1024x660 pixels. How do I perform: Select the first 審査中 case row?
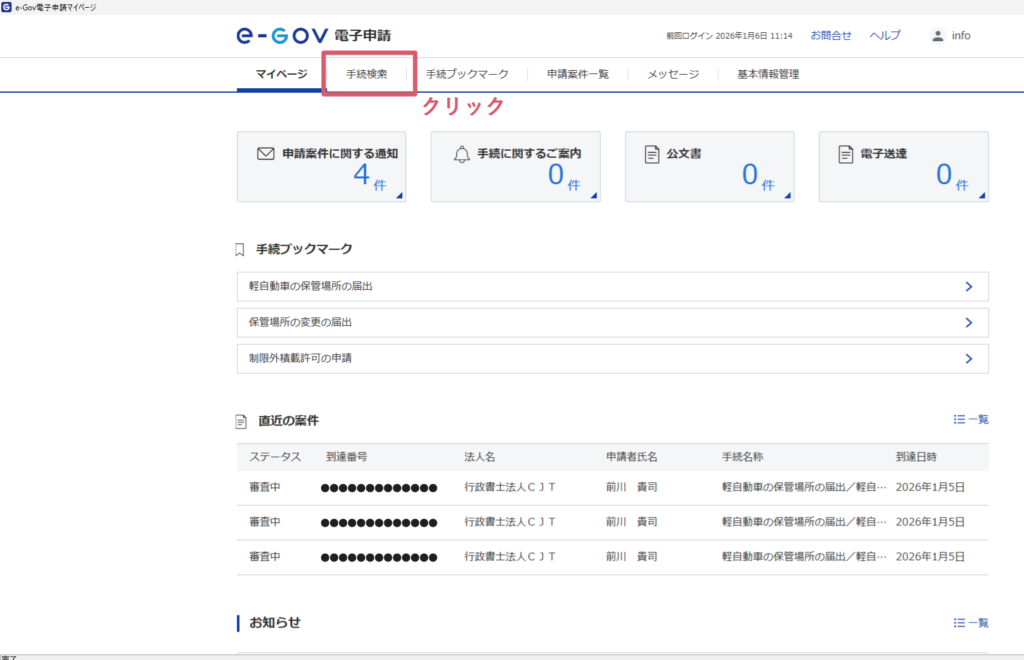pyautogui.click(x=612, y=488)
